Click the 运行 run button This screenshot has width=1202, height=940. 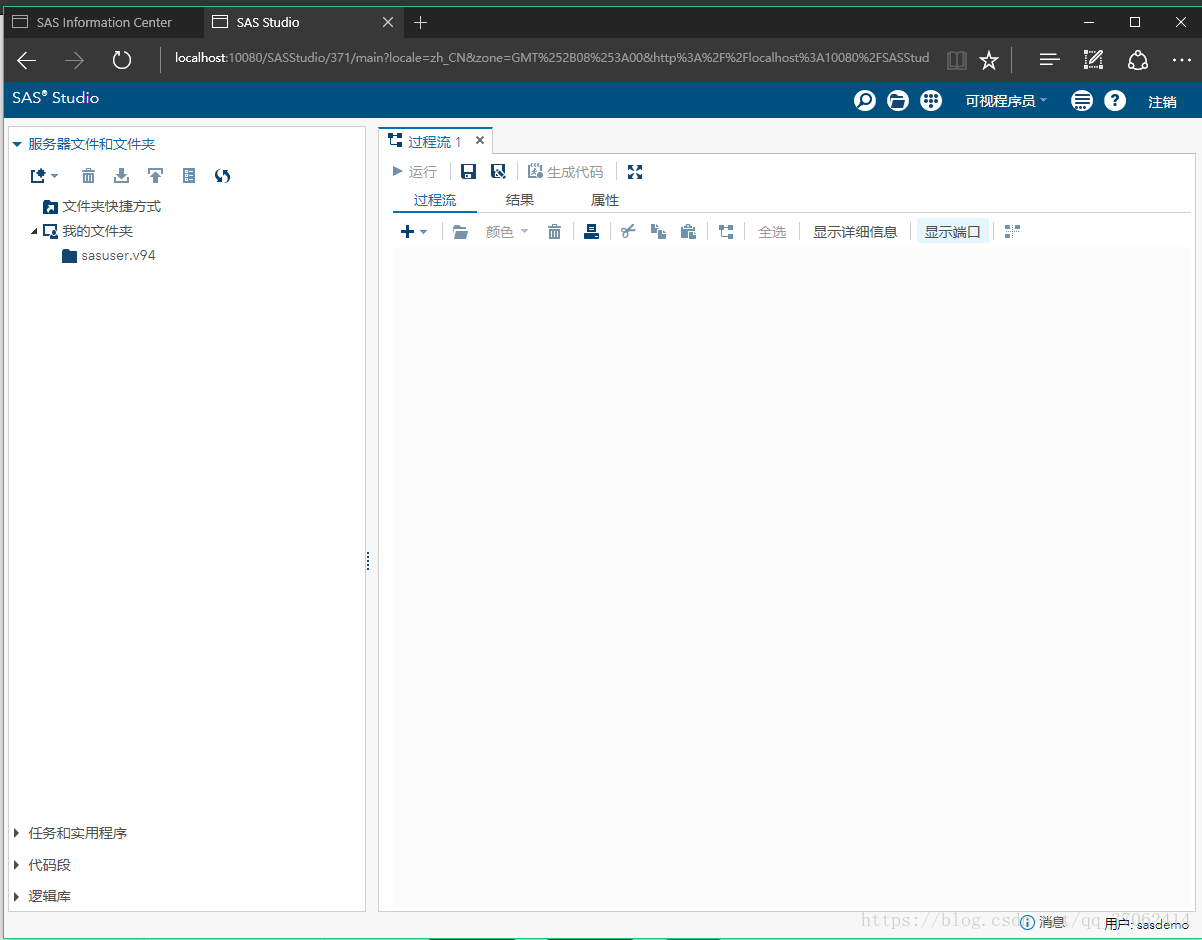point(414,172)
